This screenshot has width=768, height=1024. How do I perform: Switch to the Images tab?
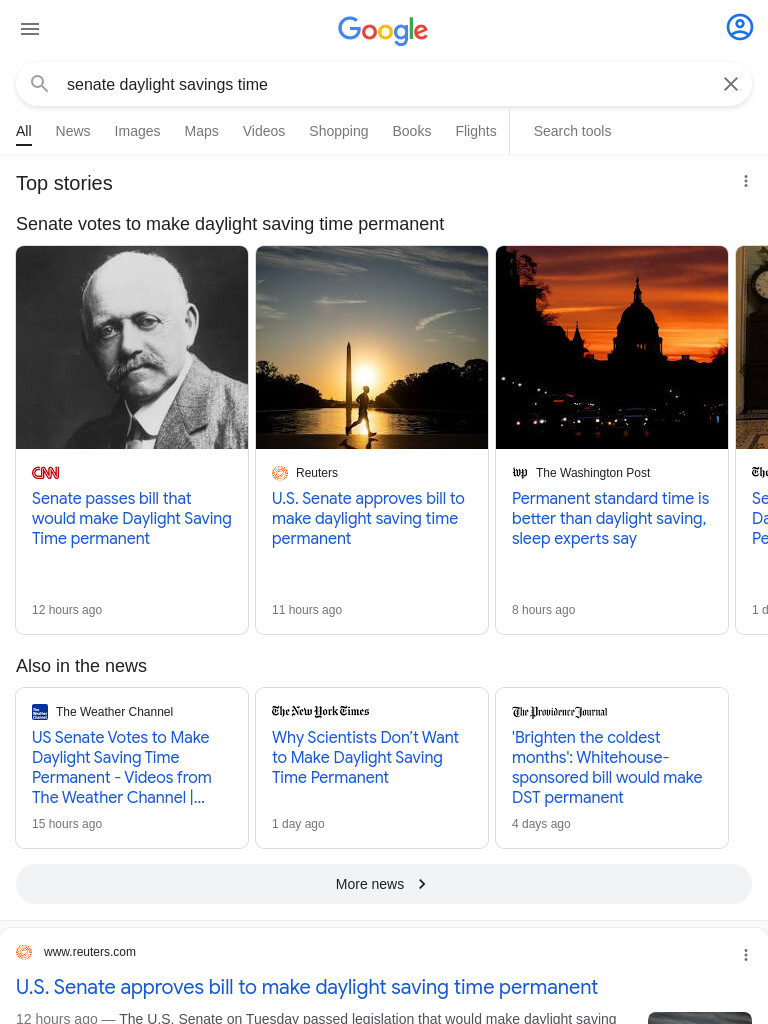pos(137,131)
